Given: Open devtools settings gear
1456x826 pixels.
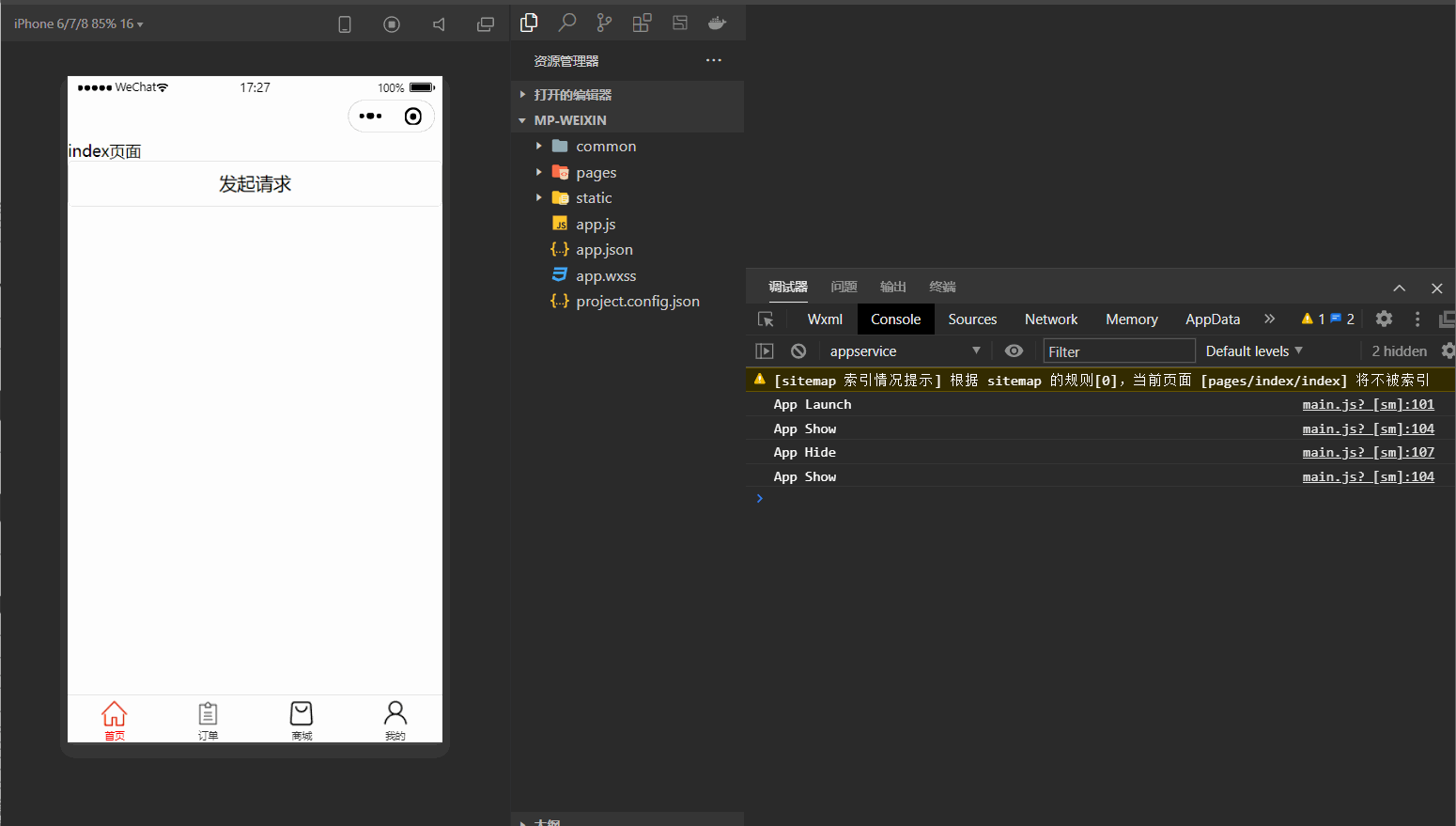Looking at the screenshot, I should (x=1384, y=319).
